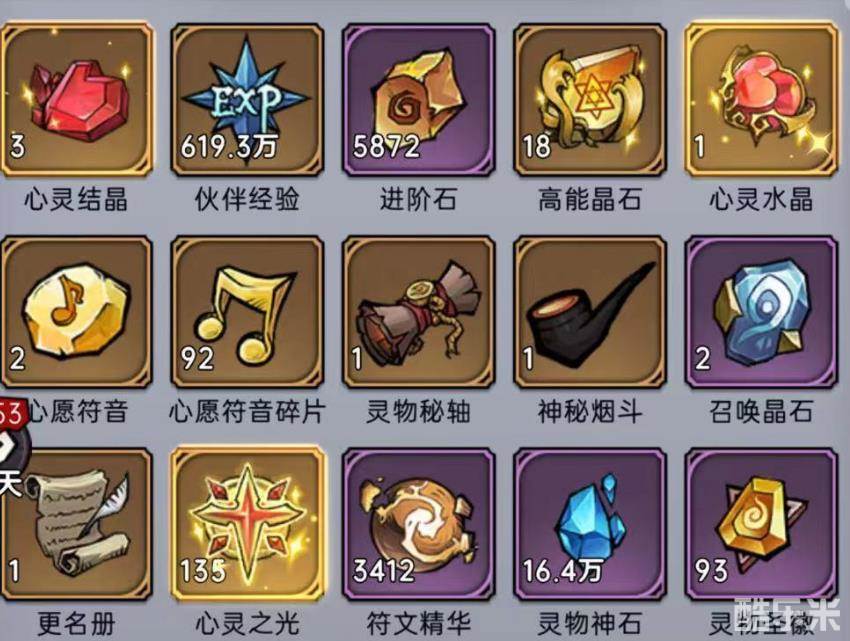Open the 灵物秘轴 rolled scroll item
The height and width of the screenshot is (641, 850).
418,312
